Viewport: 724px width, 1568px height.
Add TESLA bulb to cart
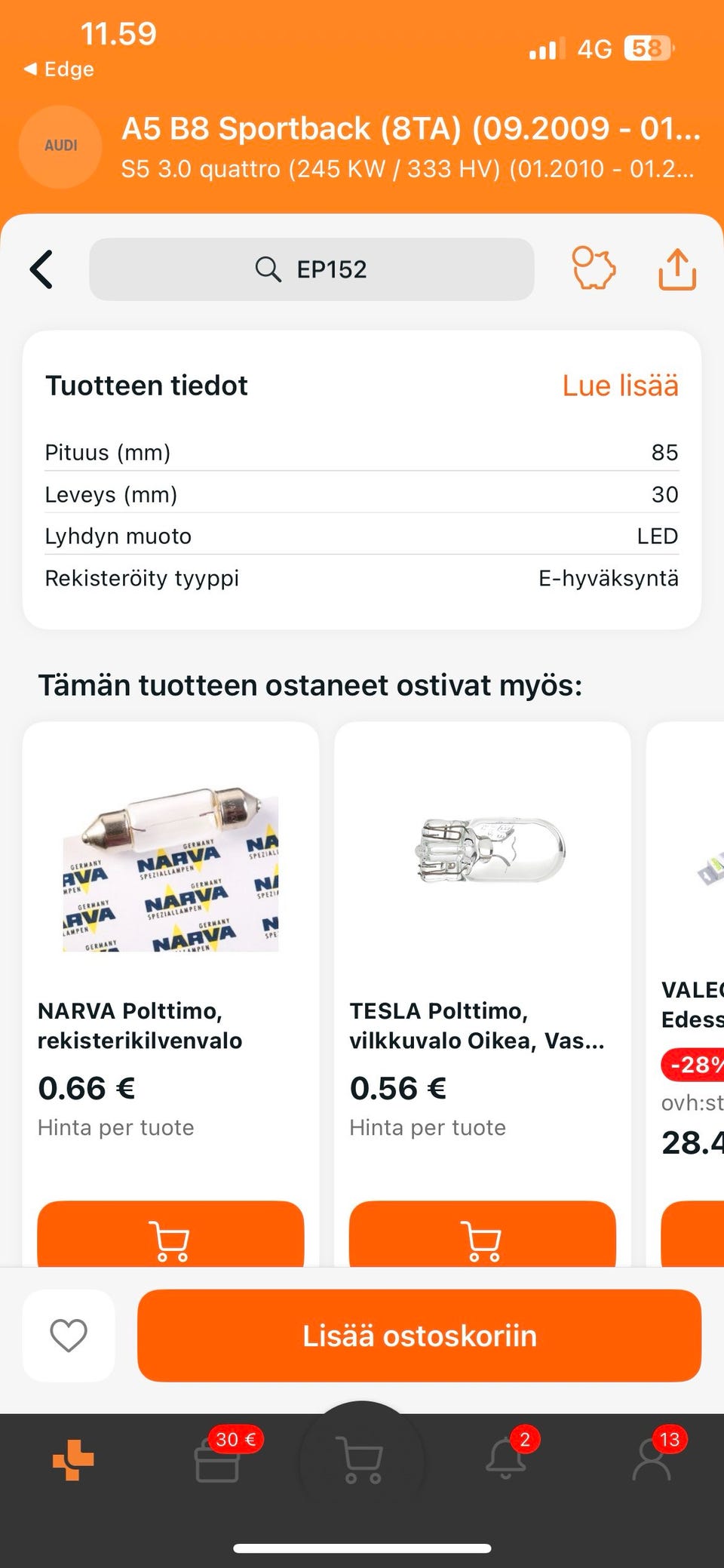[x=482, y=1237]
